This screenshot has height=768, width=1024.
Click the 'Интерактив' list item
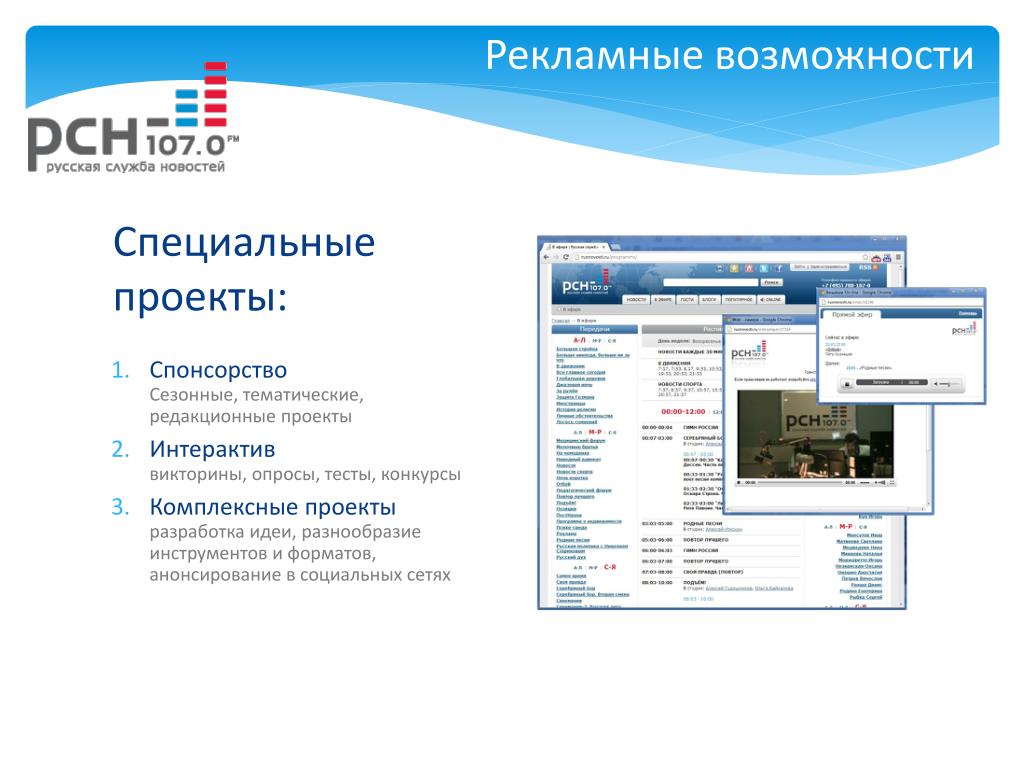click(212, 449)
